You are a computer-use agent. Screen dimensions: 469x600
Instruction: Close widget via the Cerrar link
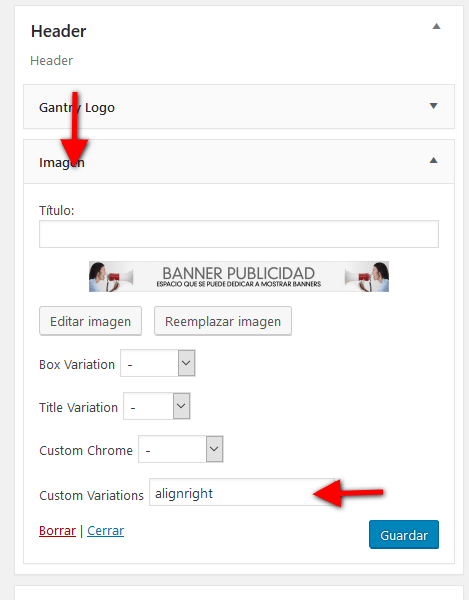(106, 531)
